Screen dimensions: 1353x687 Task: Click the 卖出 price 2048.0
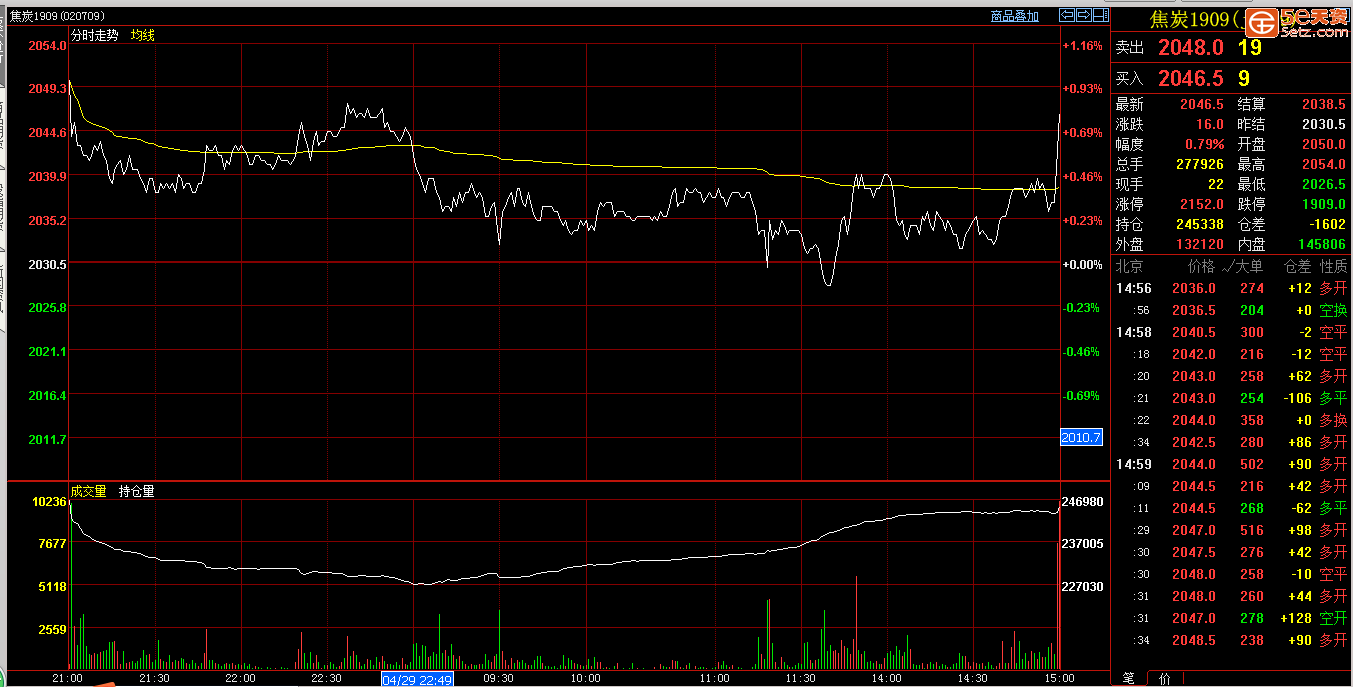click(x=1191, y=47)
